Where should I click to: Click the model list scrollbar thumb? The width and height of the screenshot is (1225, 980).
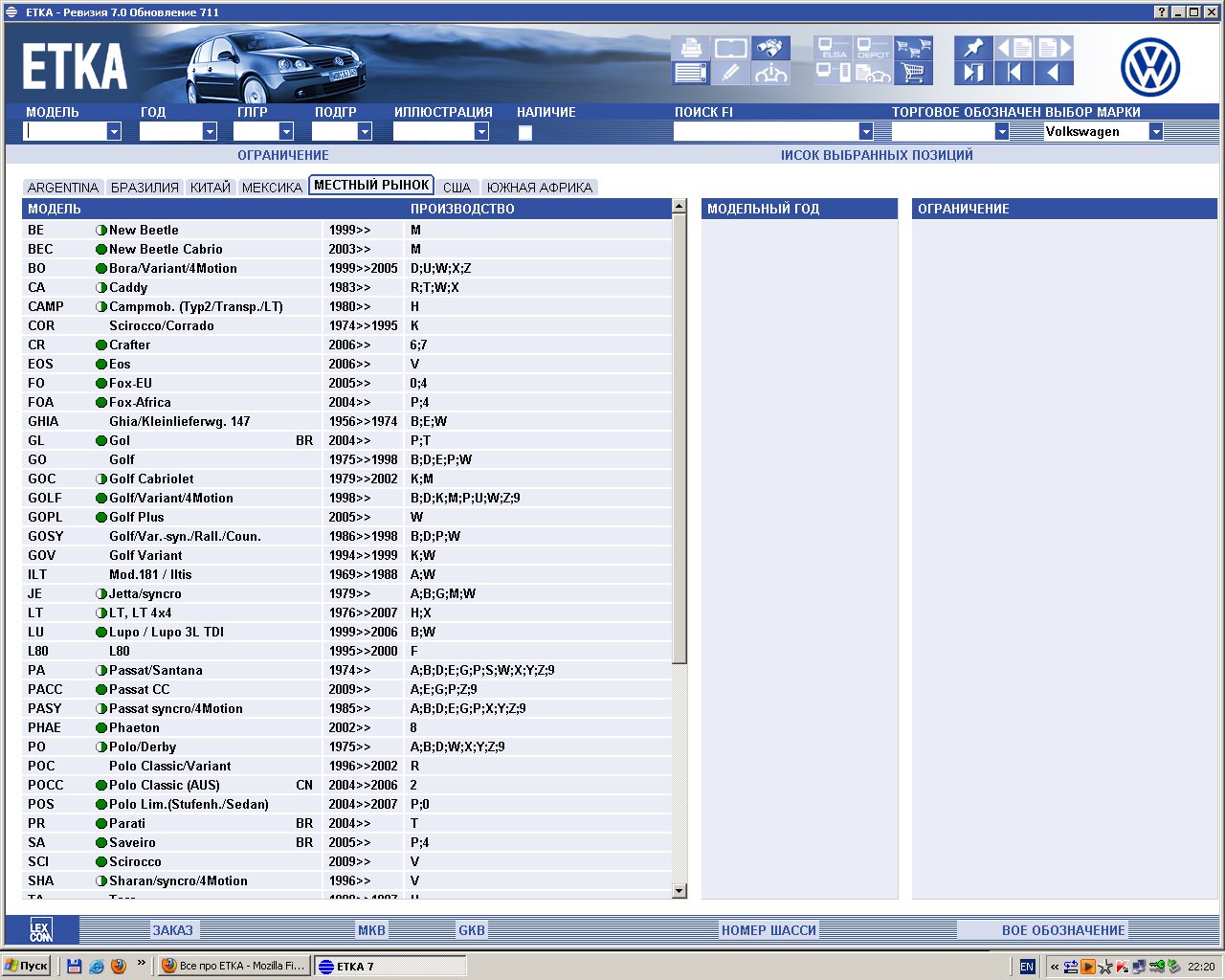point(679,438)
